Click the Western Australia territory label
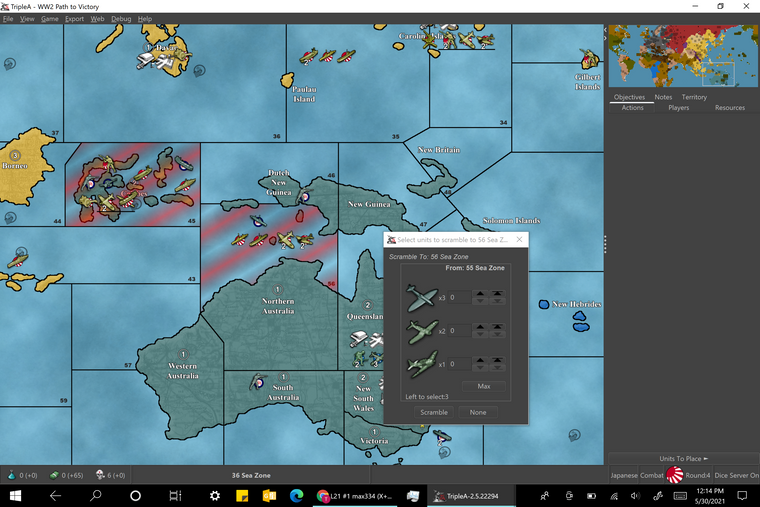 coord(183,371)
